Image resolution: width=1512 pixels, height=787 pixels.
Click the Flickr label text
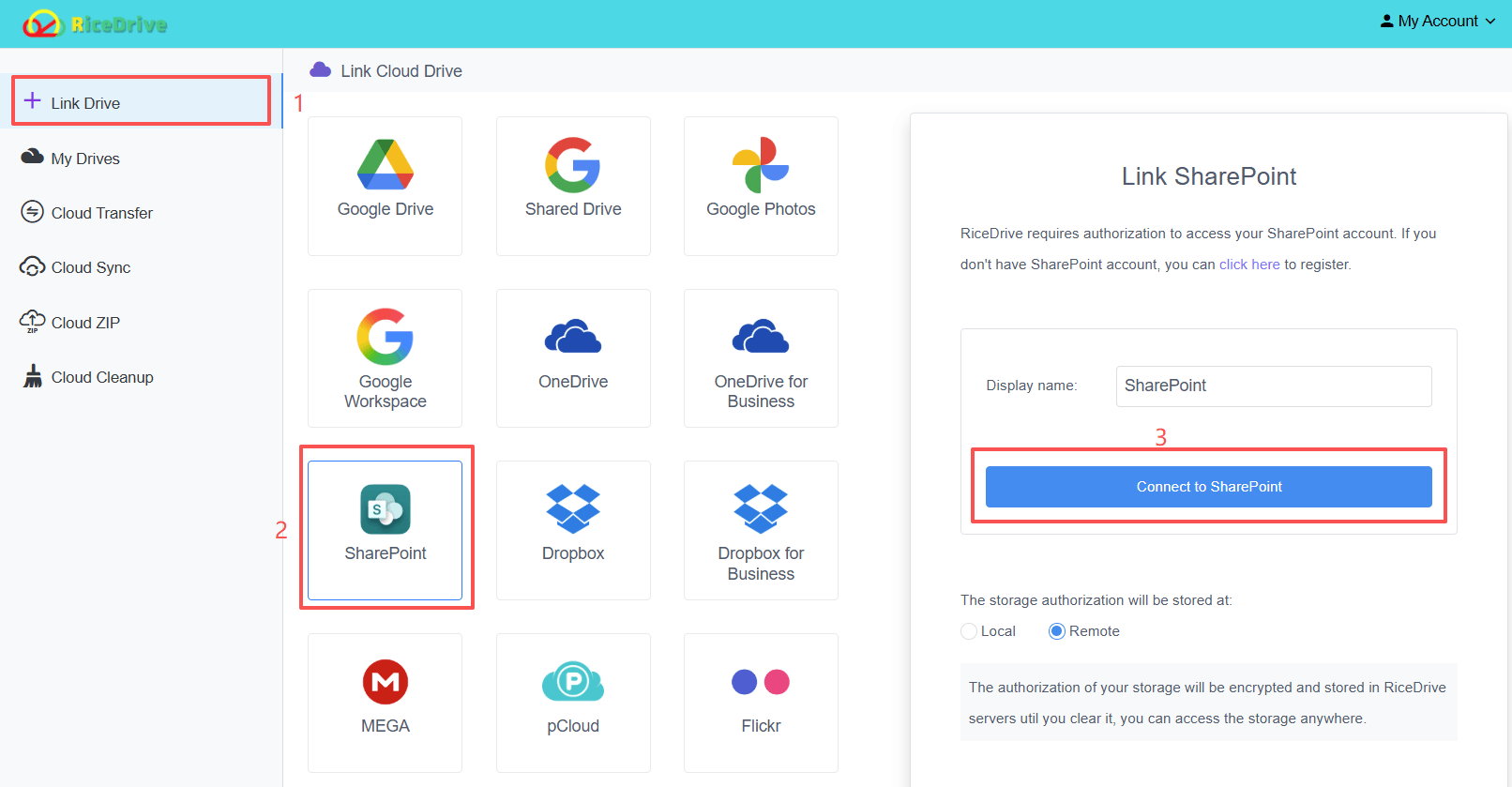tap(761, 726)
